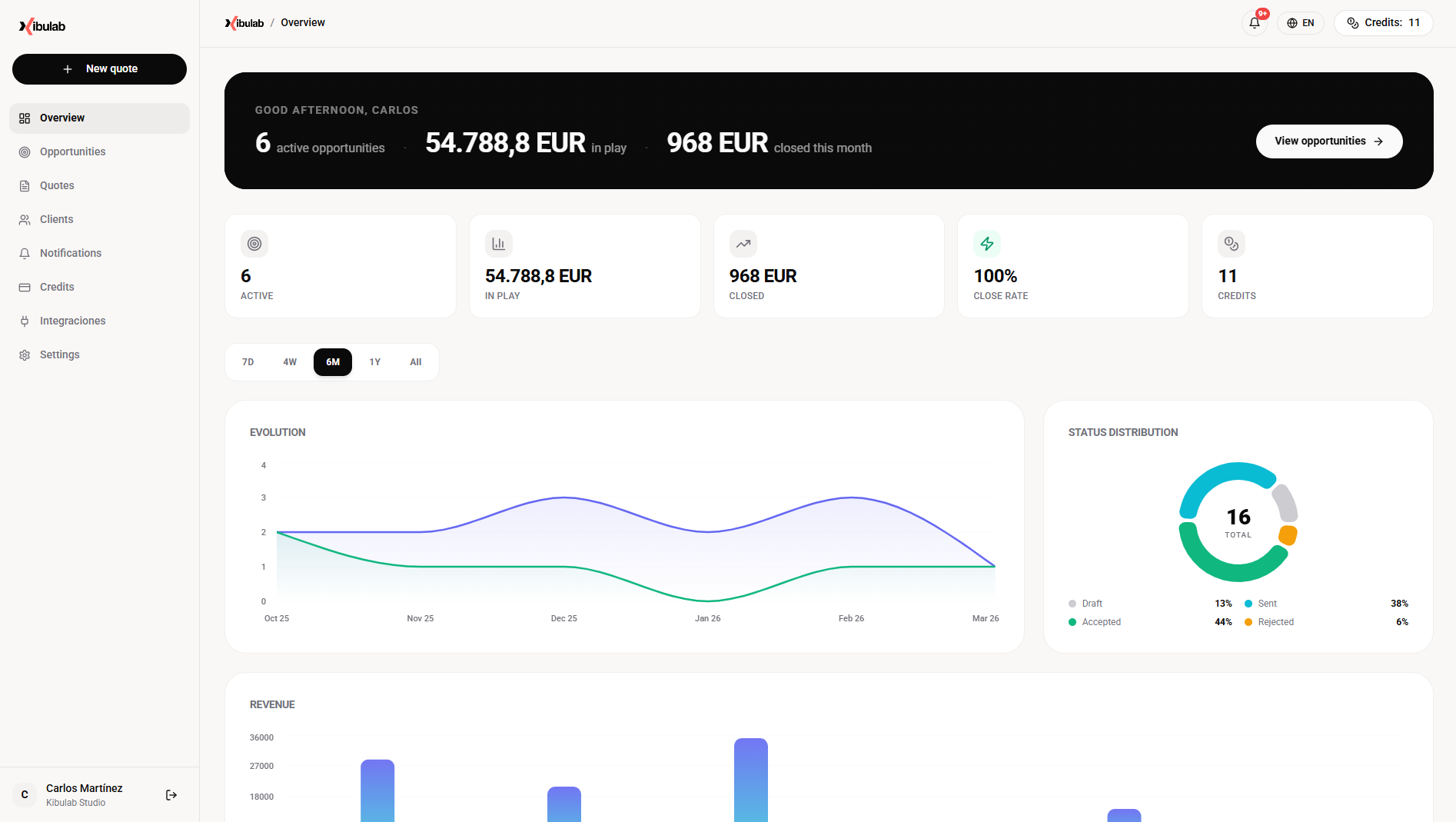
Task: Enable the All time filter
Action: [x=415, y=361]
